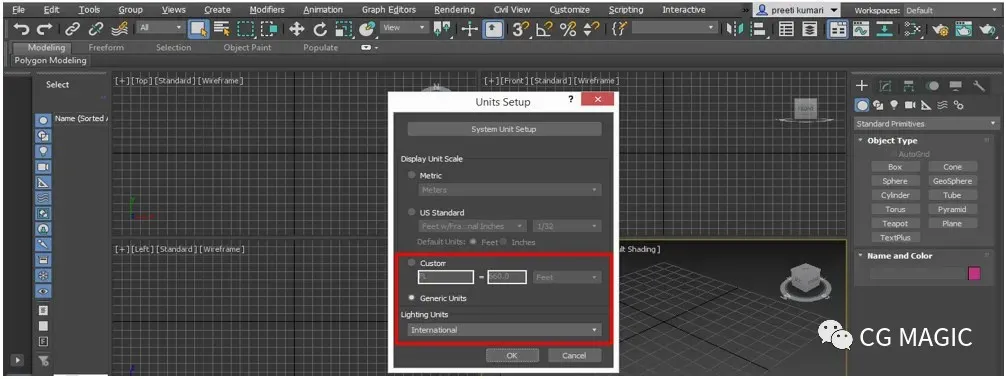1006x379 pixels.
Task: Switch to Hierarchy panel in command panel
Action: click(x=909, y=86)
